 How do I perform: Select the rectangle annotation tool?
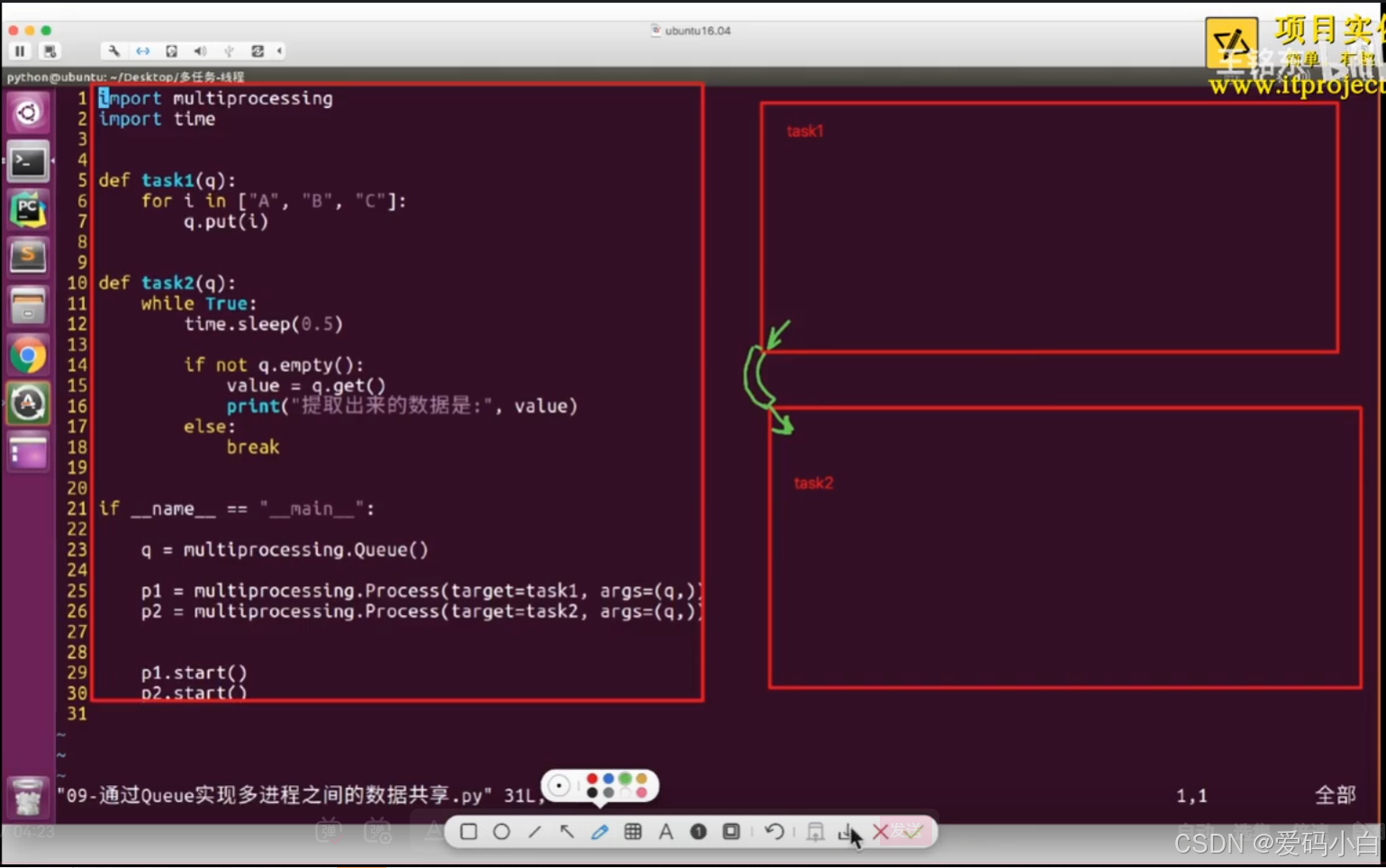468,831
